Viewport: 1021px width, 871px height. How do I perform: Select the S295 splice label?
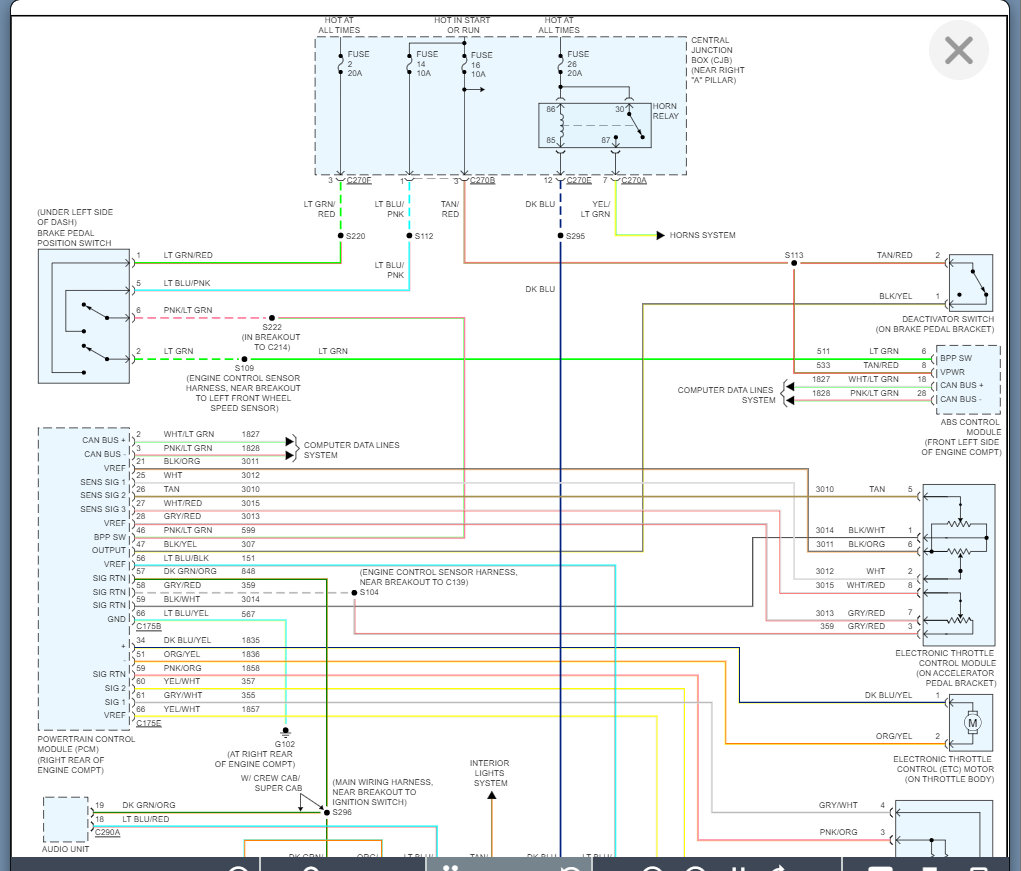pyautogui.click(x=576, y=236)
